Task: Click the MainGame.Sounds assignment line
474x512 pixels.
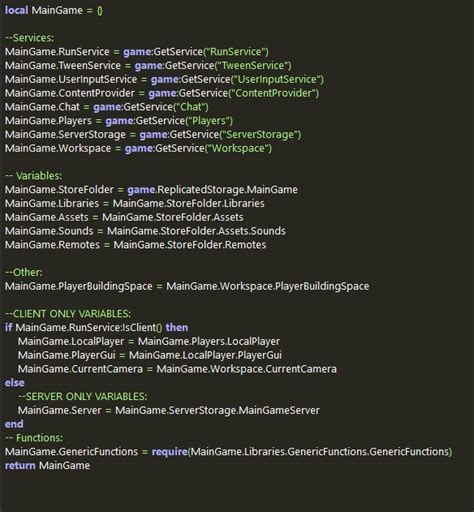Action: tap(145, 231)
